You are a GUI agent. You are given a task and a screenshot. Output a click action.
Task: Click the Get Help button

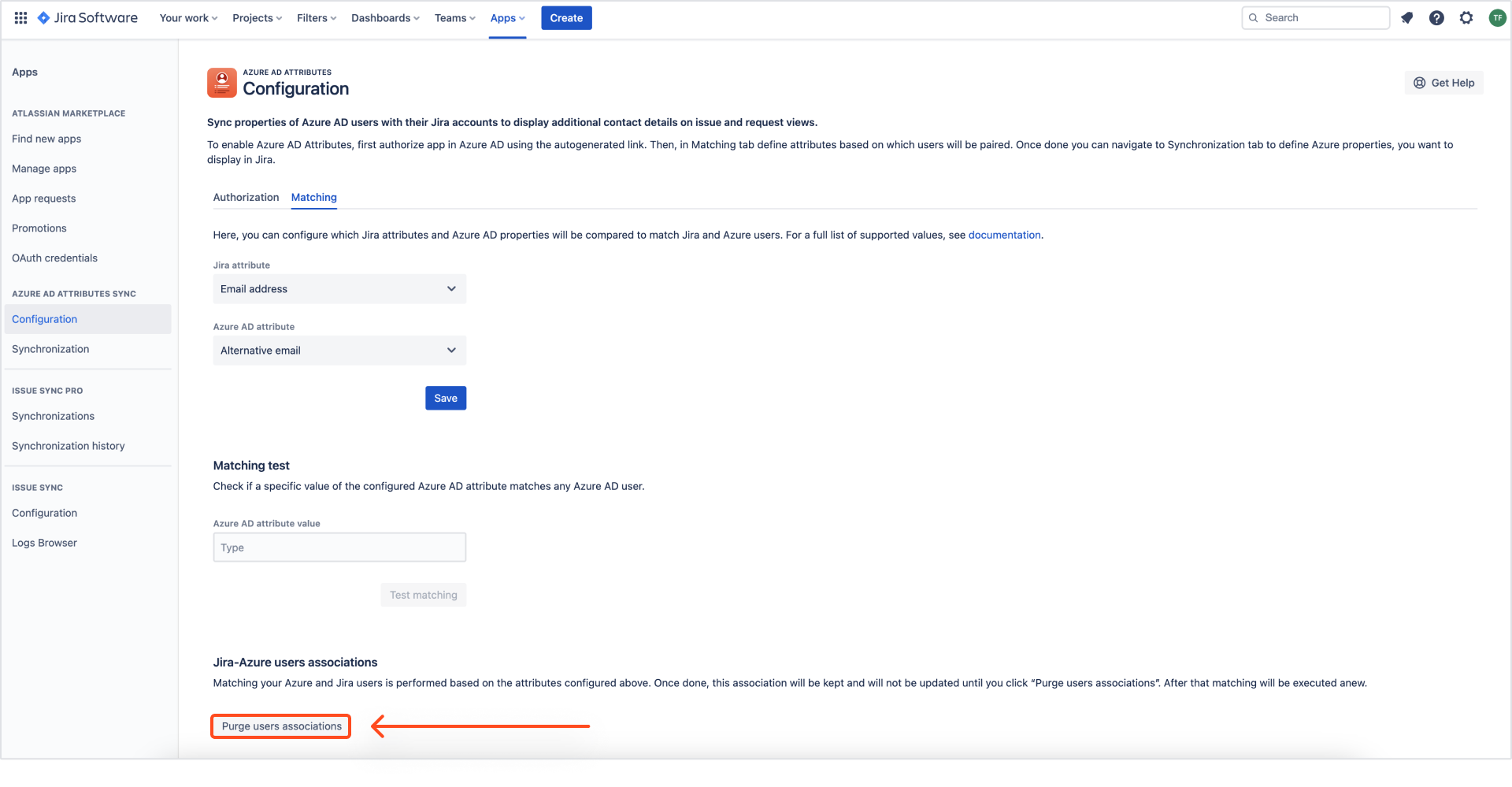(x=1443, y=83)
